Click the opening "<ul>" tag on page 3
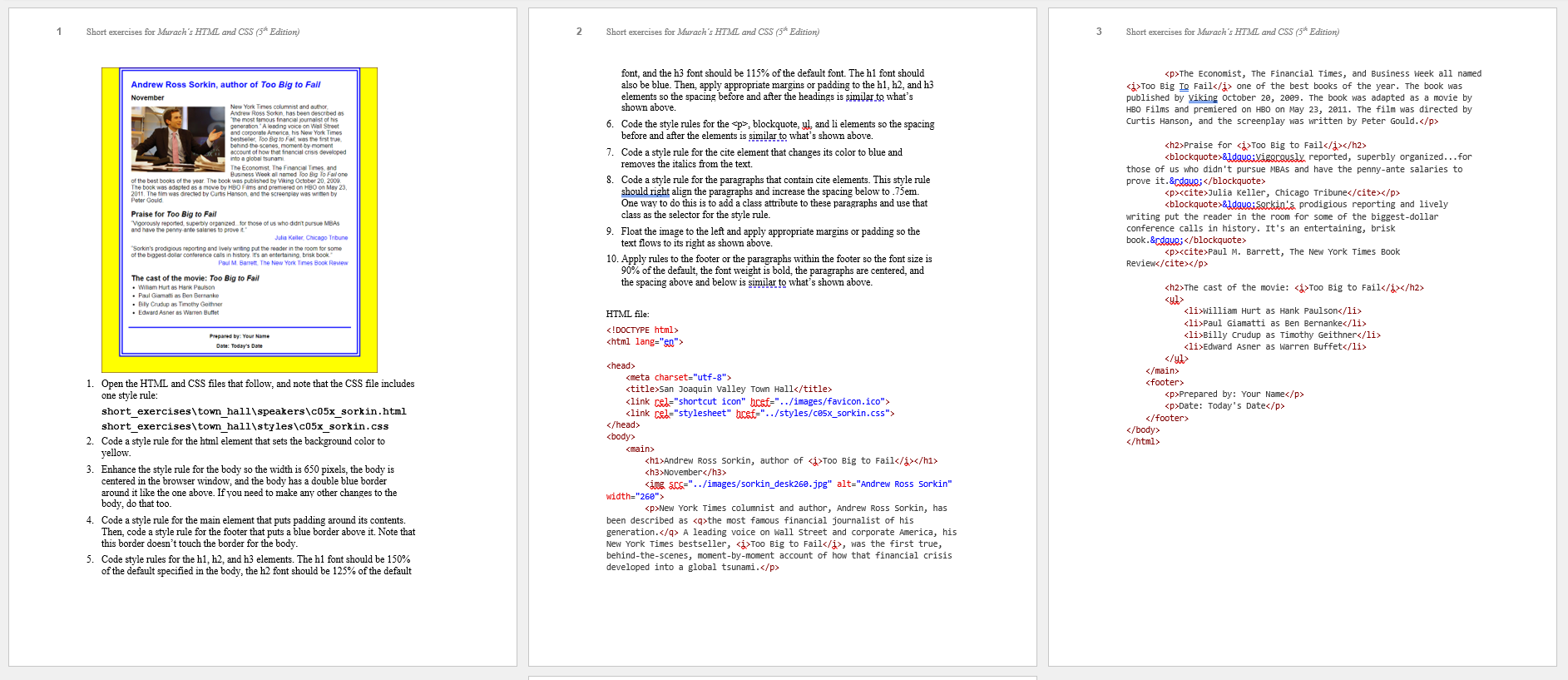The image size is (1568, 680). [x=1175, y=300]
